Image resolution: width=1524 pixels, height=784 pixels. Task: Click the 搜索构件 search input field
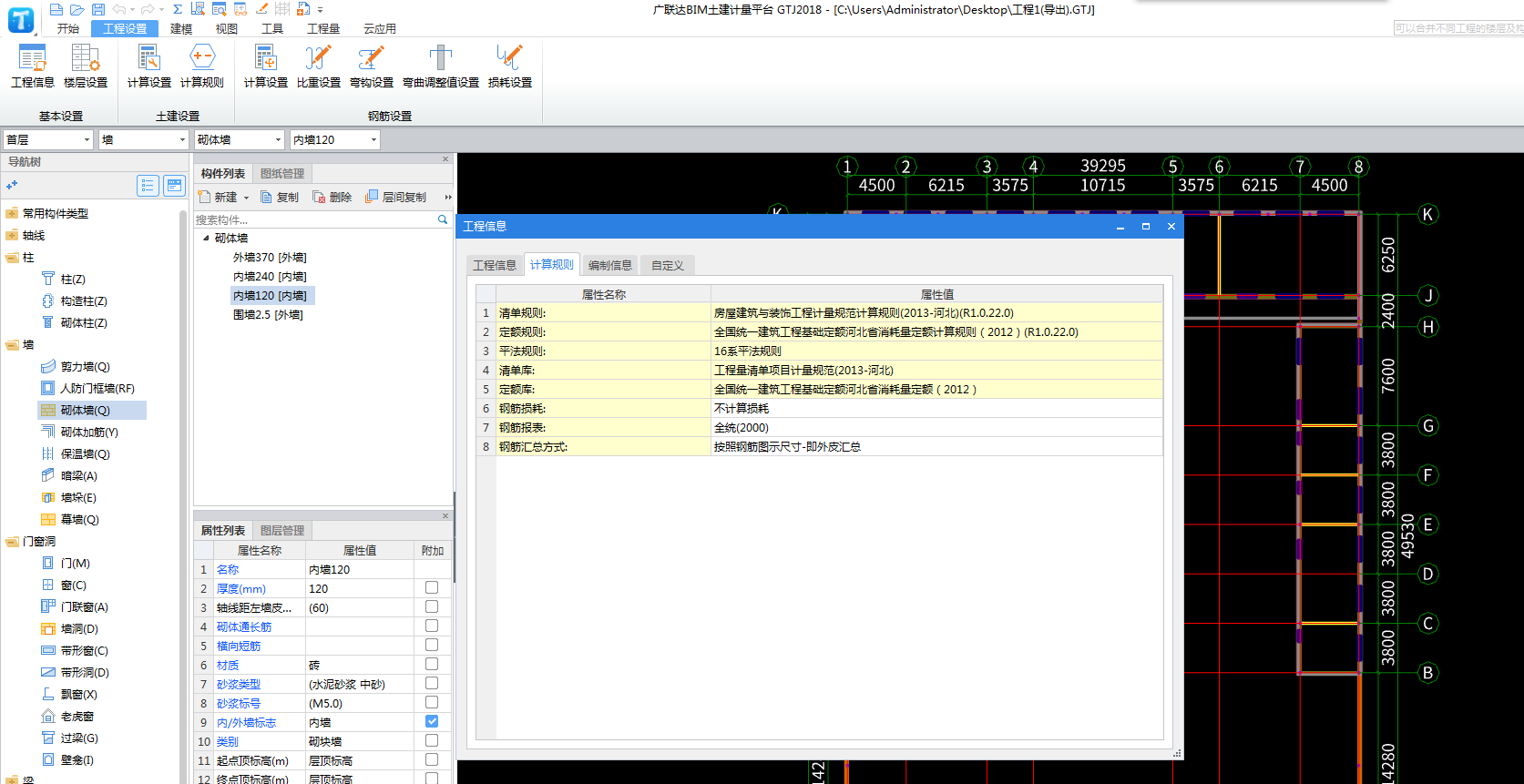[x=314, y=219]
